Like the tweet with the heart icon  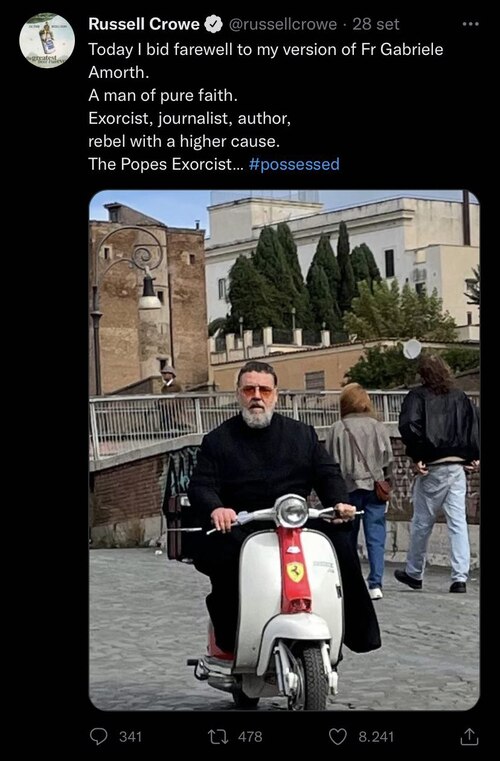click(338, 736)
